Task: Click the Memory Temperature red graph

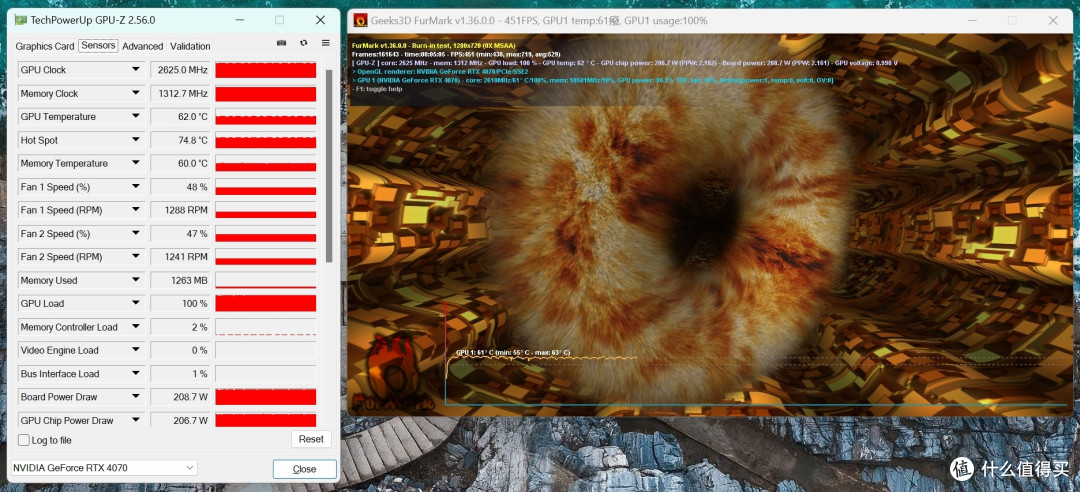Action: (x=266, y=164)
